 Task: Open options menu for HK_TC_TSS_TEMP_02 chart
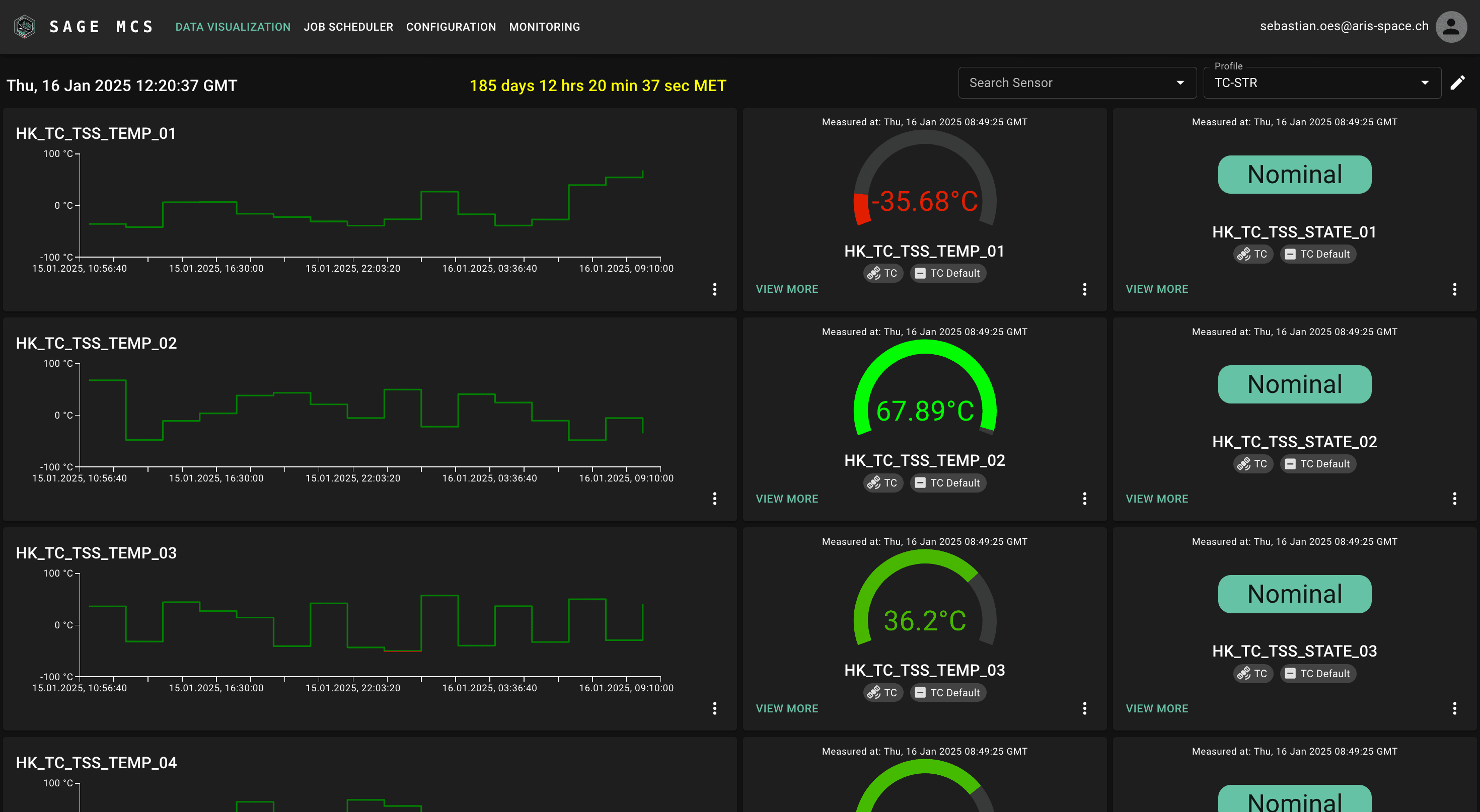click(x=715, y=499)
